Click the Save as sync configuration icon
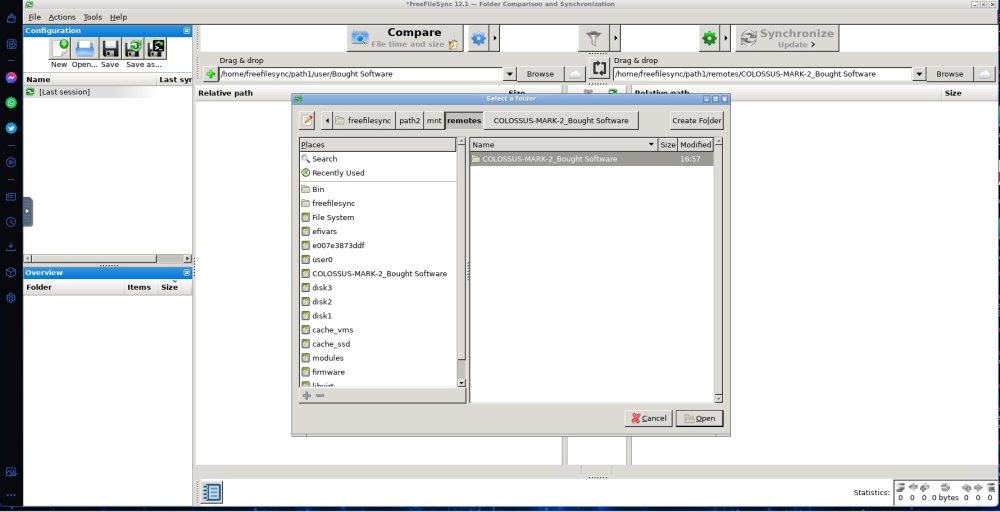This screenshot has height=512, width=1000. (x=133, y=49)
